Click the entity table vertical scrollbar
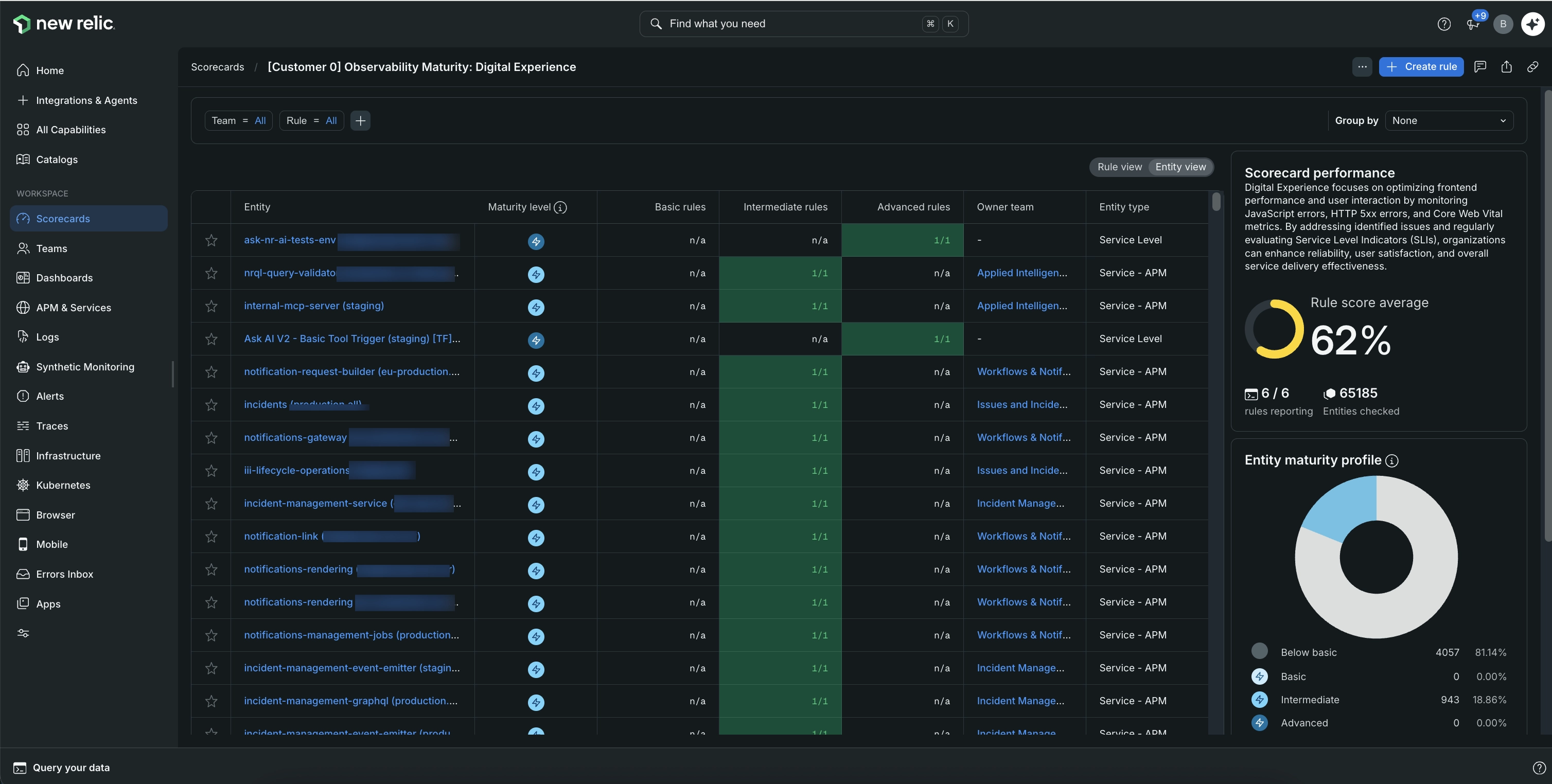The image size is (1552, 784). (x=1216, y=201)
